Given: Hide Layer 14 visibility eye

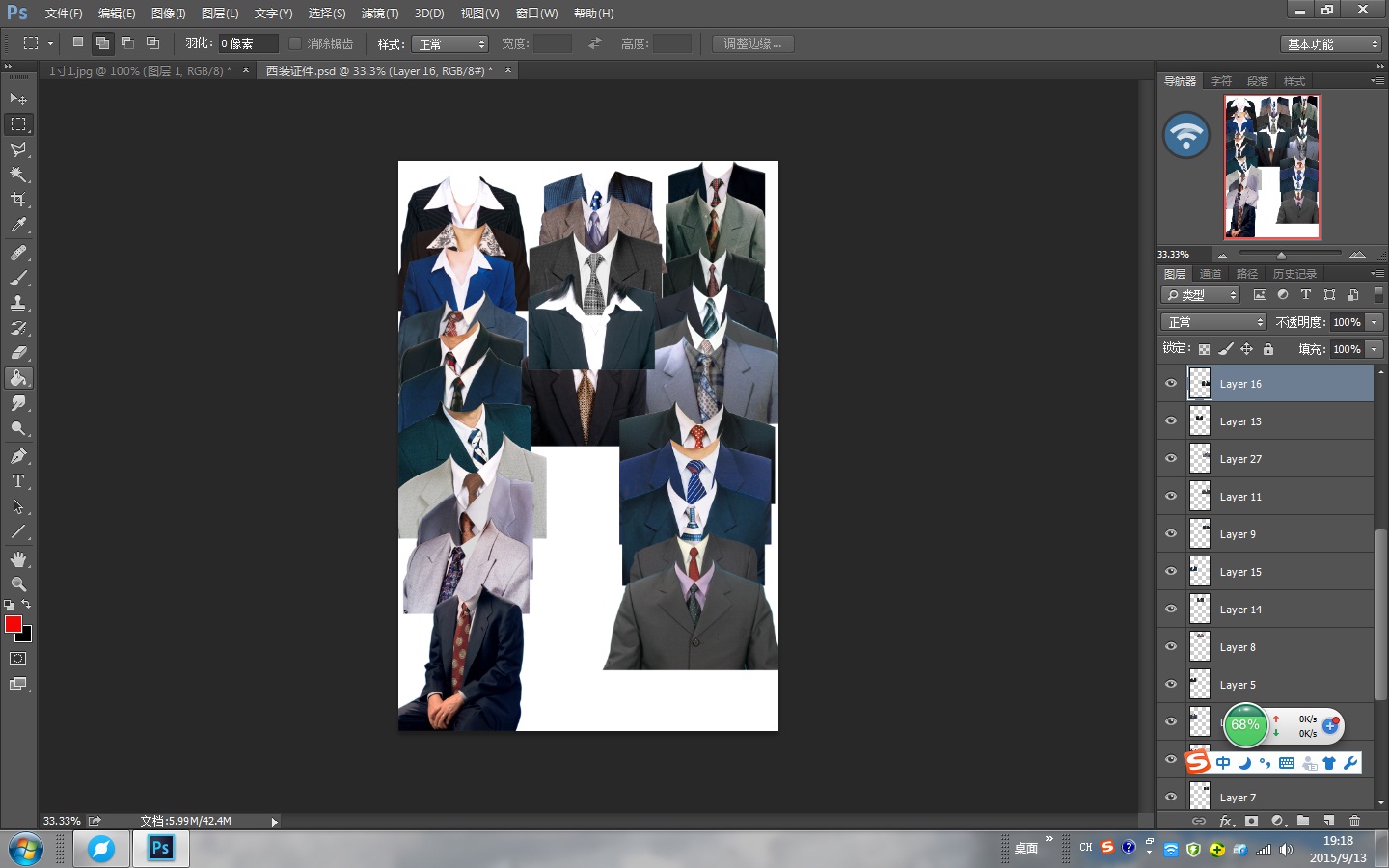Looking at the screenshot, I should pos(1171,609).
